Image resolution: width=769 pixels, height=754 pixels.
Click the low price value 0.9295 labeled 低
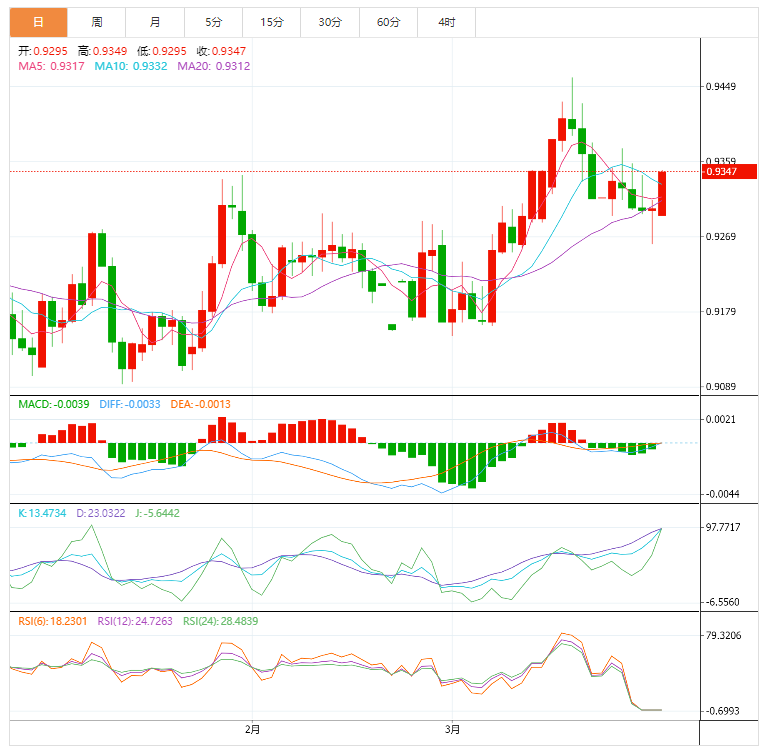pos(169,51)
